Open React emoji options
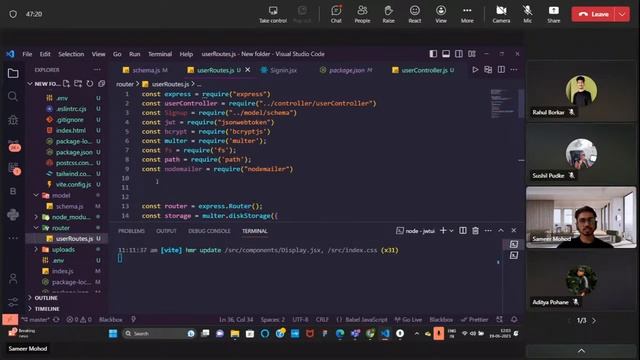This screenshot has width=640, height=360. (415, 14)
